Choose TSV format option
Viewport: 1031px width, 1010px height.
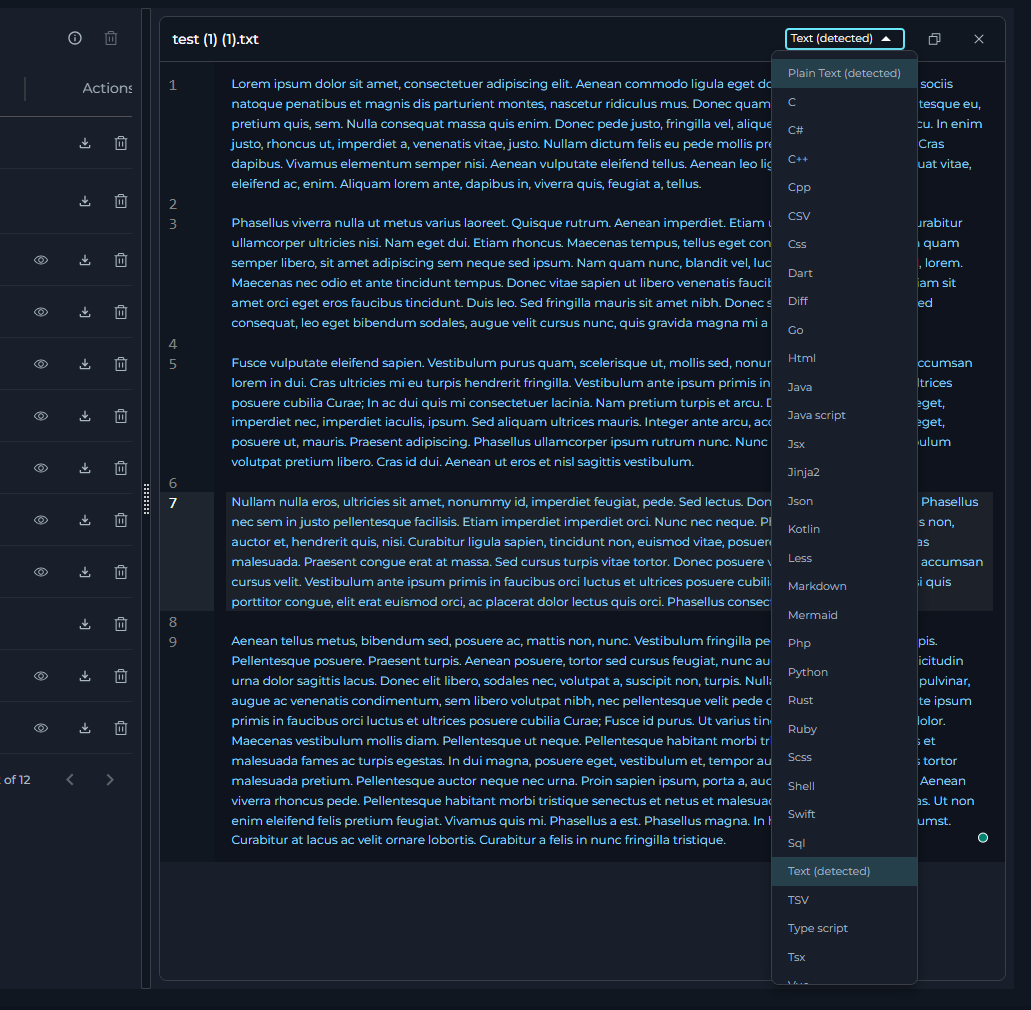coord(844,900)
